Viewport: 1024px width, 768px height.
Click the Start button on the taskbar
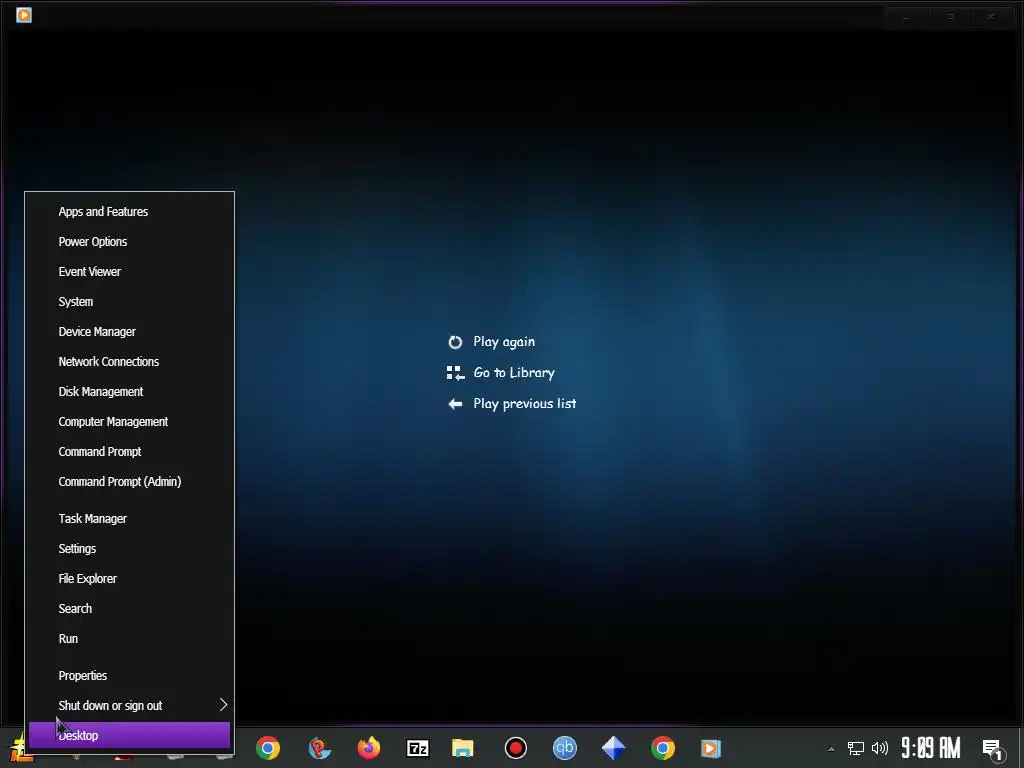(x=21, y=748)
